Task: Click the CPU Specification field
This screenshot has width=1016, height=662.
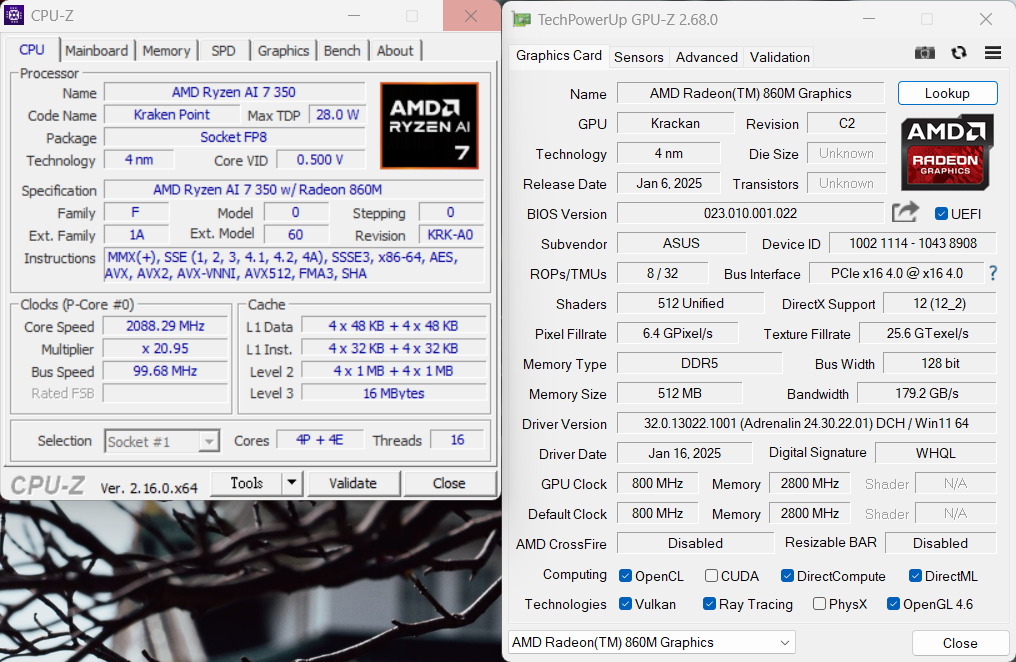Action: tap(294, 190)
